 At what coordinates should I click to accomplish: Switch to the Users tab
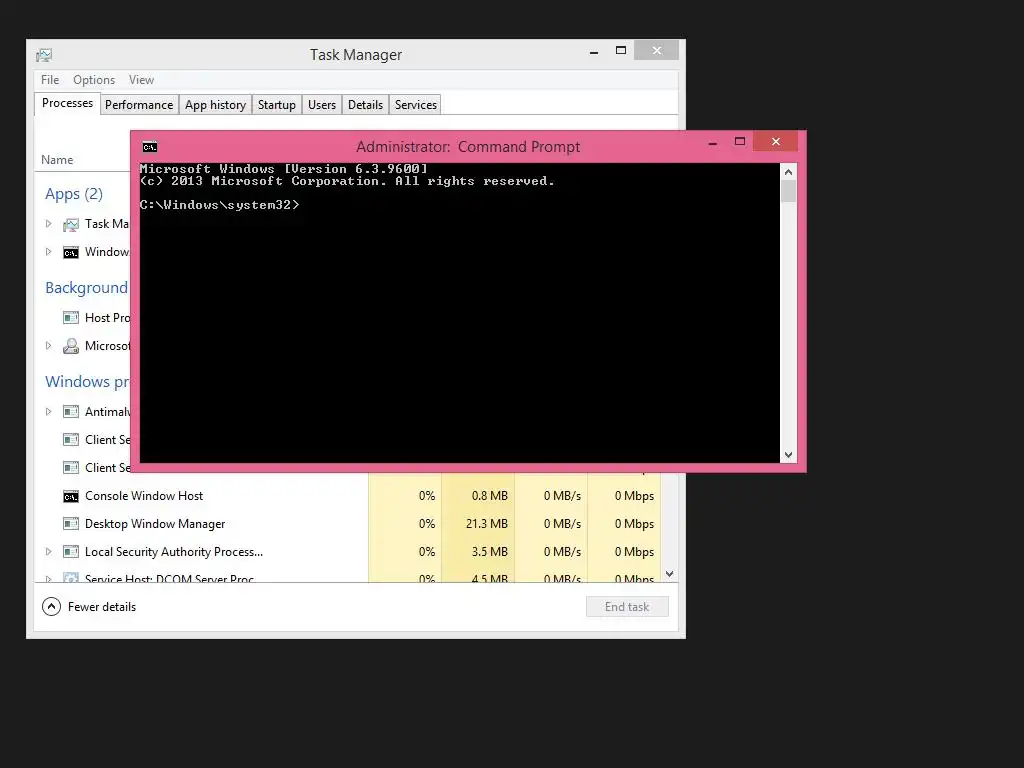322,104
